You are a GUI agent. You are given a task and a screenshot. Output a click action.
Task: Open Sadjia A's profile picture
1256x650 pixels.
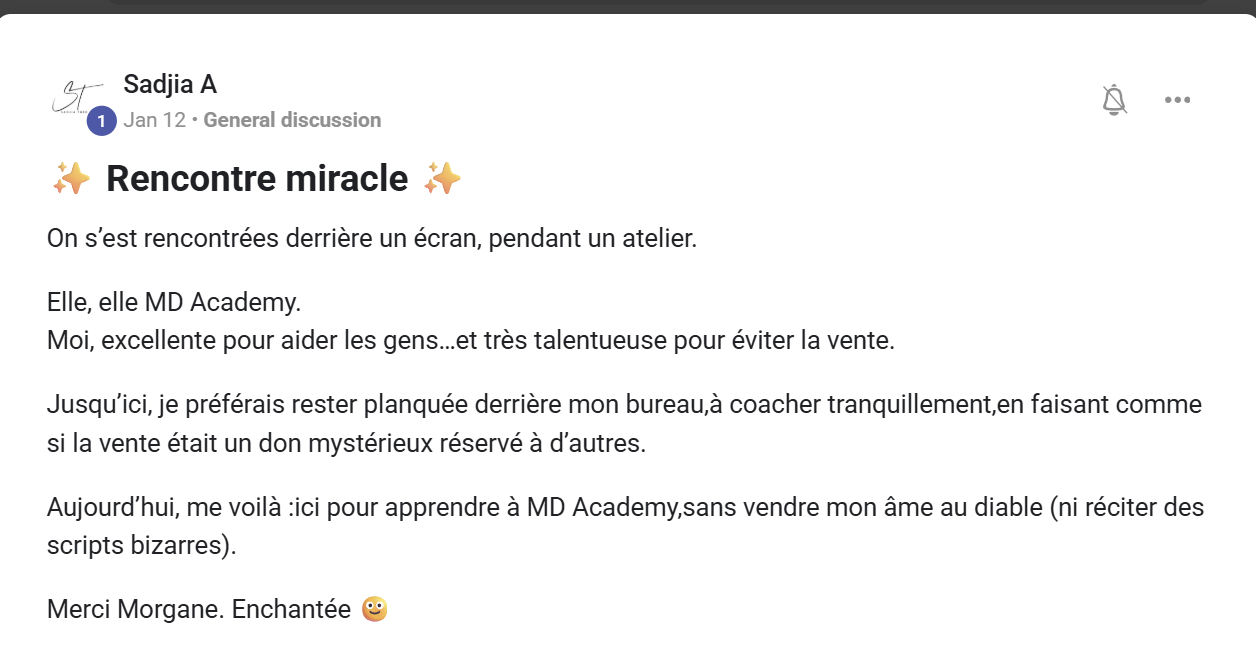[x=77, y=98]
